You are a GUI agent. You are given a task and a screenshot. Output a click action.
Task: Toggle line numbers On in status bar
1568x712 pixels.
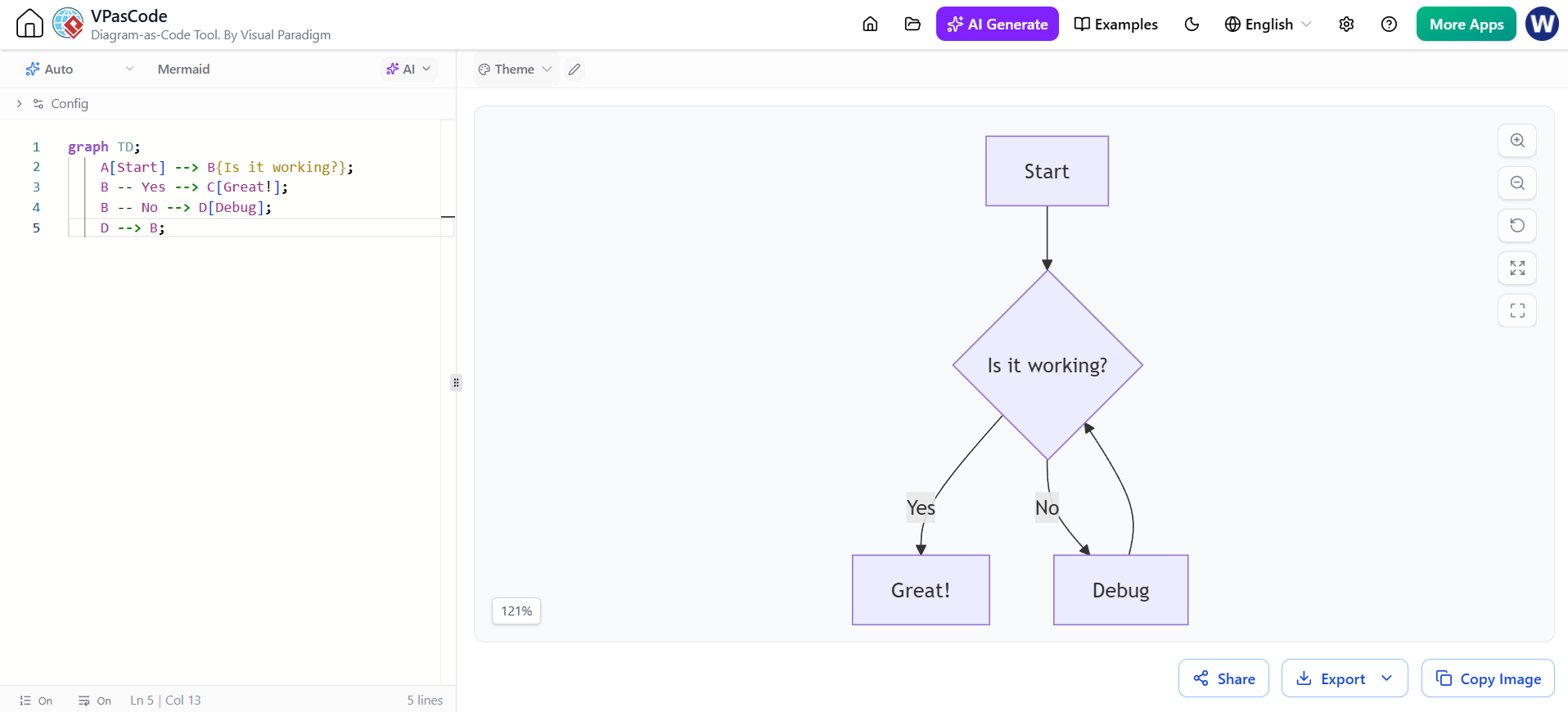(36, 701)
